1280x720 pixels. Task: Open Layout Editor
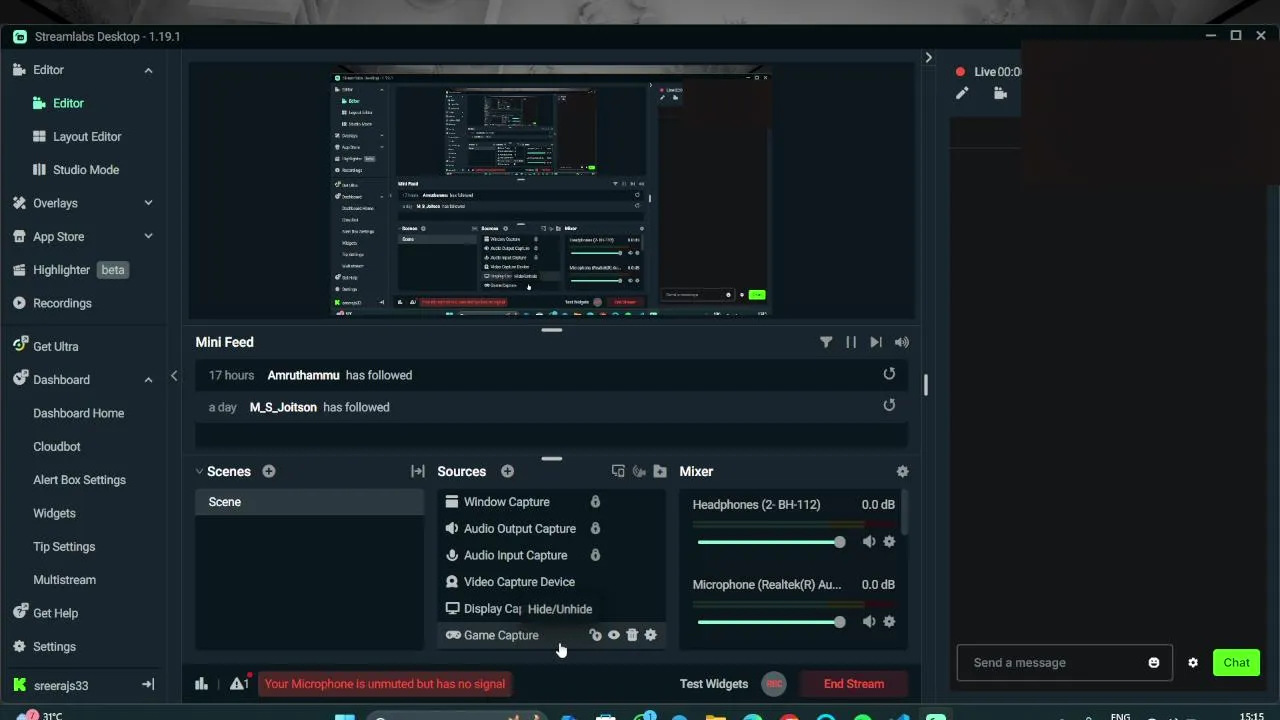(87, 136)
